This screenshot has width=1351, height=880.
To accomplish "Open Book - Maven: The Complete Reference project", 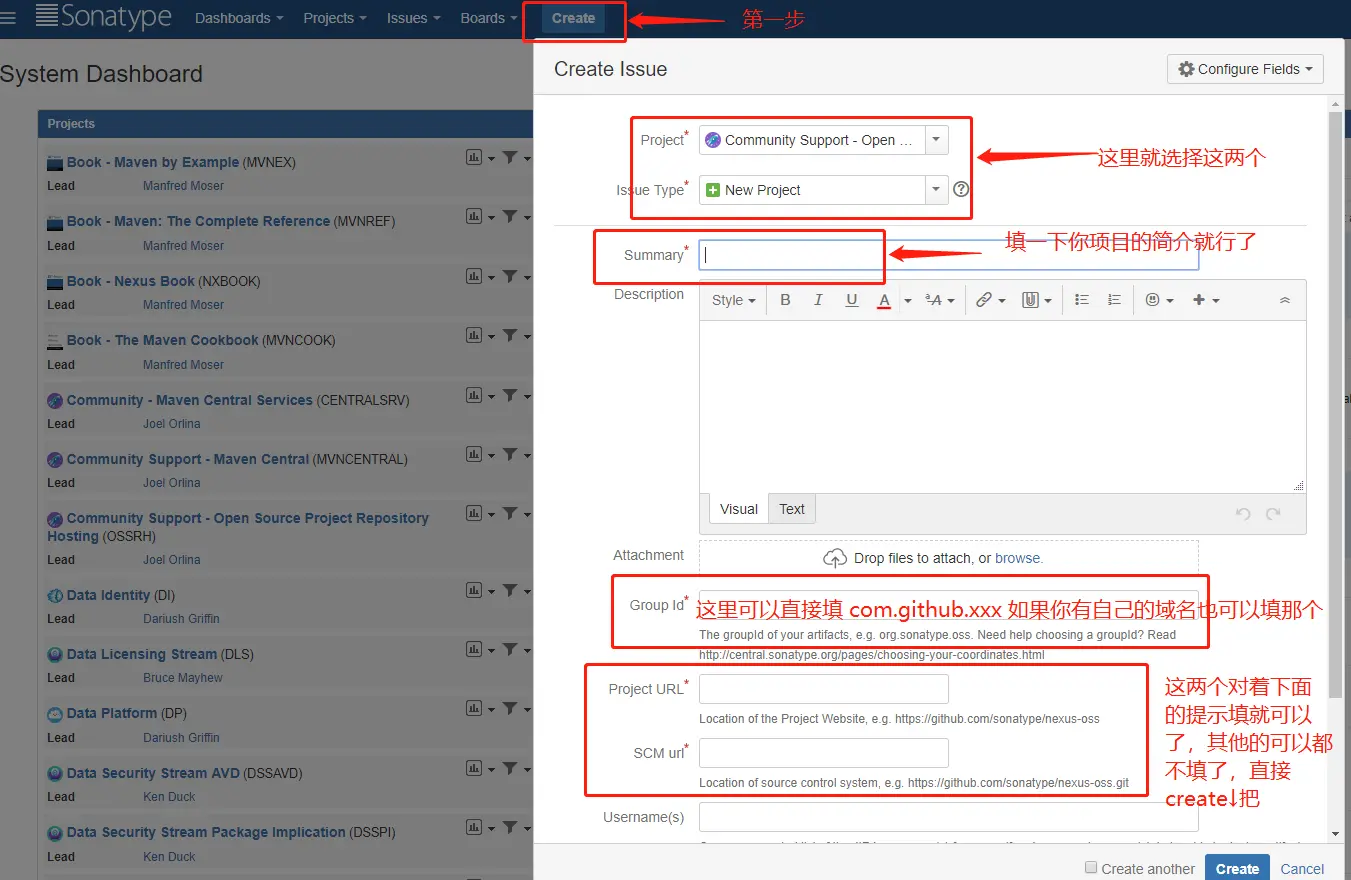I will point(198,221).
